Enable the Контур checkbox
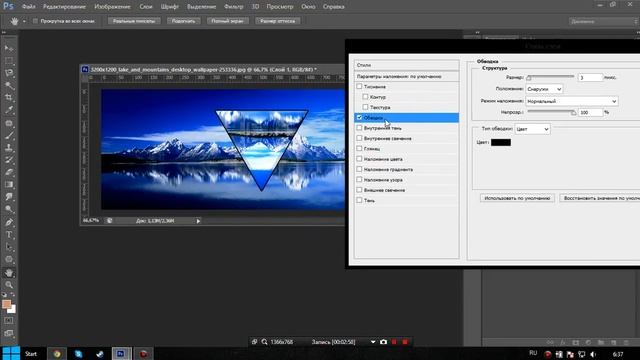 tap(365, 97)
